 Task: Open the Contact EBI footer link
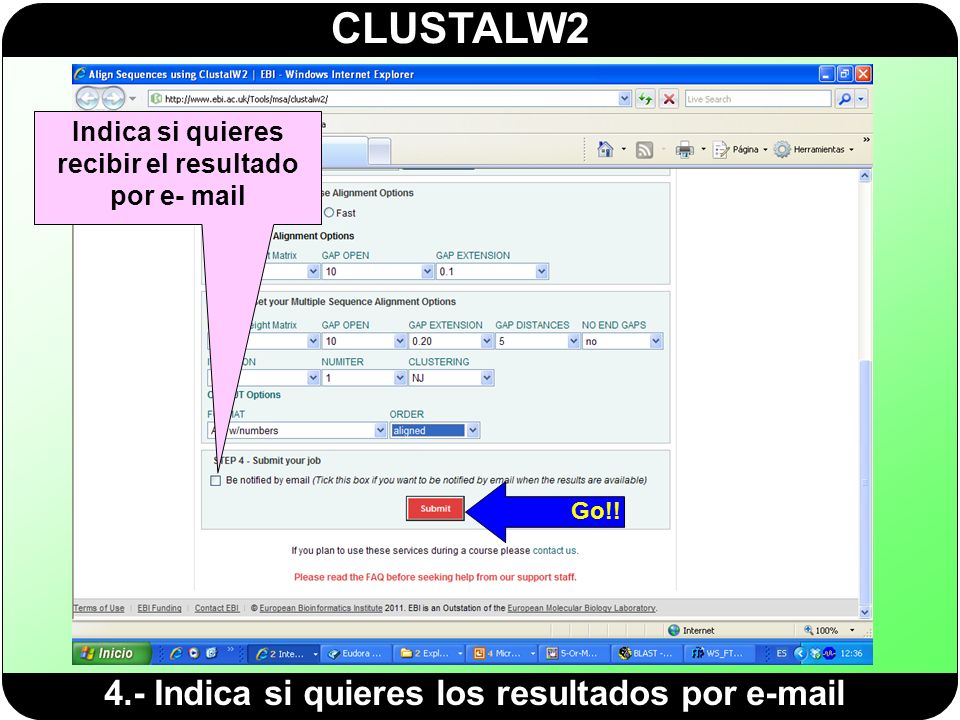click(x=217, y=608)
